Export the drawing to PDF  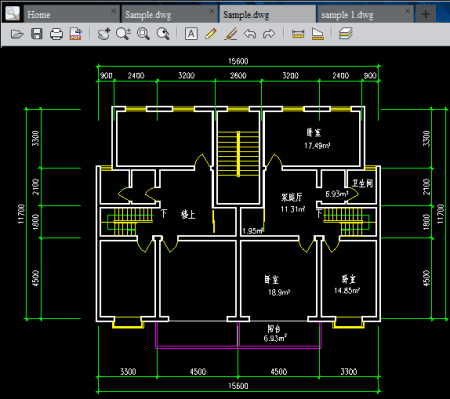[x=76, y=34]
